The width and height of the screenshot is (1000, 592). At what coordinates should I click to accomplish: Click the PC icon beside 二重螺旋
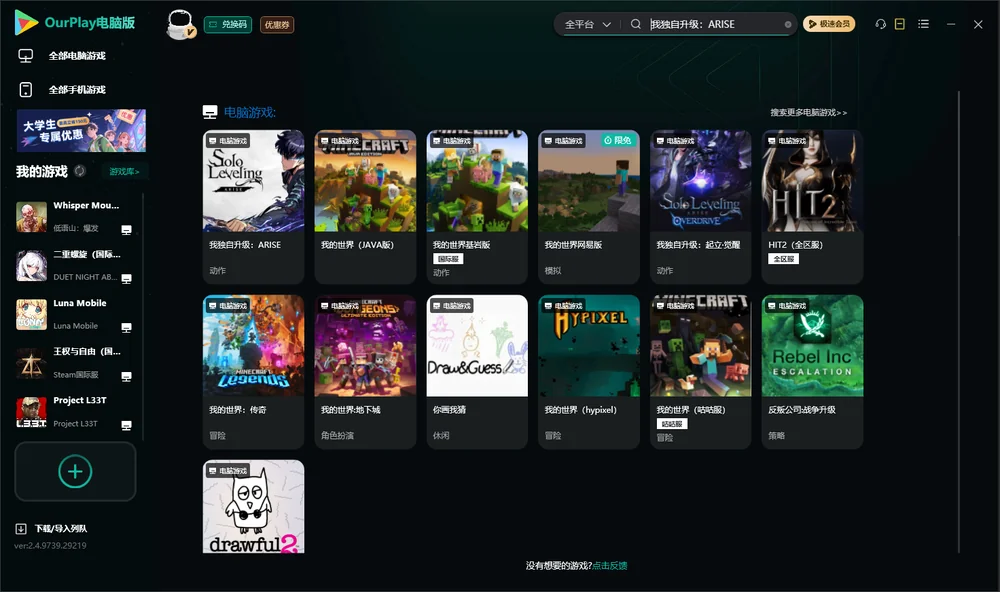(126, 279)
